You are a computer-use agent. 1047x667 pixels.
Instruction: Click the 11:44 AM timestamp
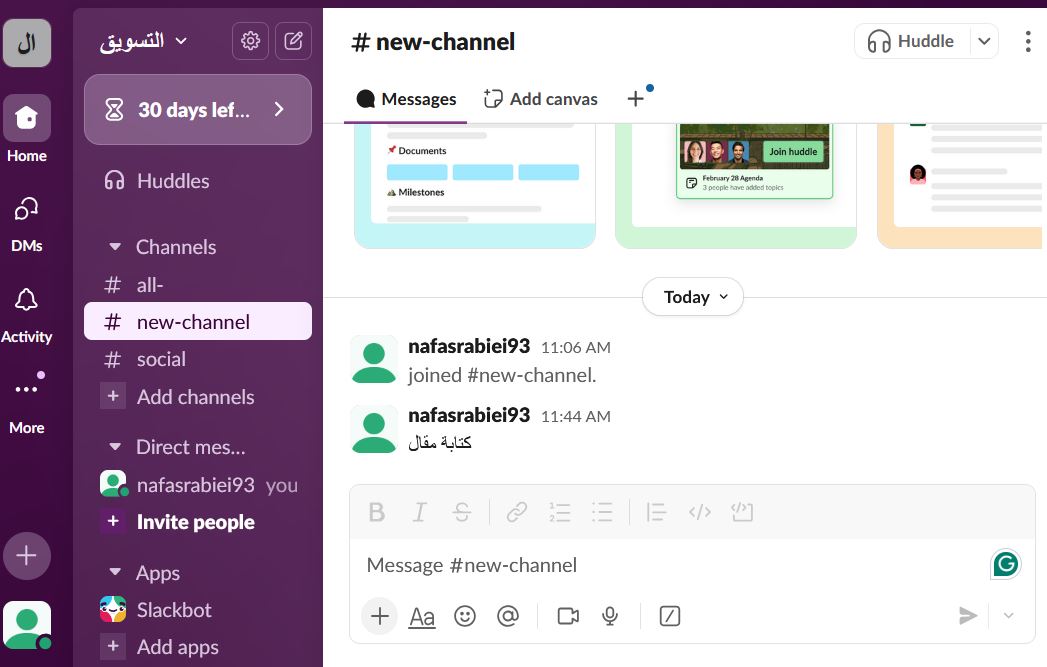[576, 416]
